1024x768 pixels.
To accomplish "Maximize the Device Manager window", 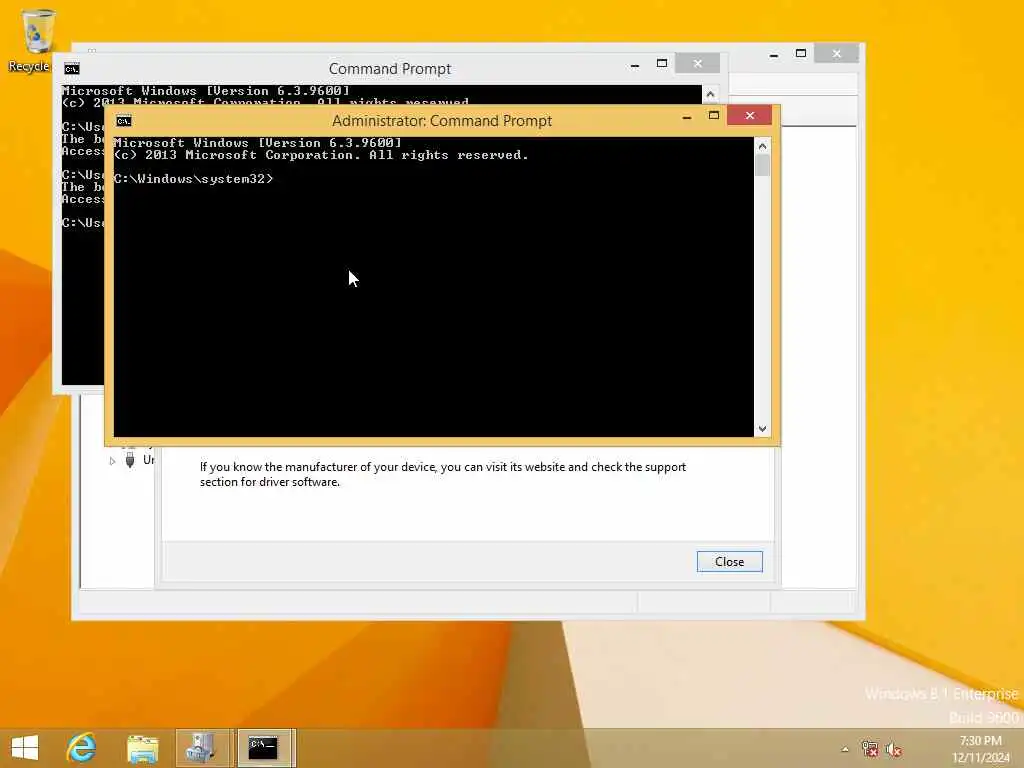I will pos(801,54).
